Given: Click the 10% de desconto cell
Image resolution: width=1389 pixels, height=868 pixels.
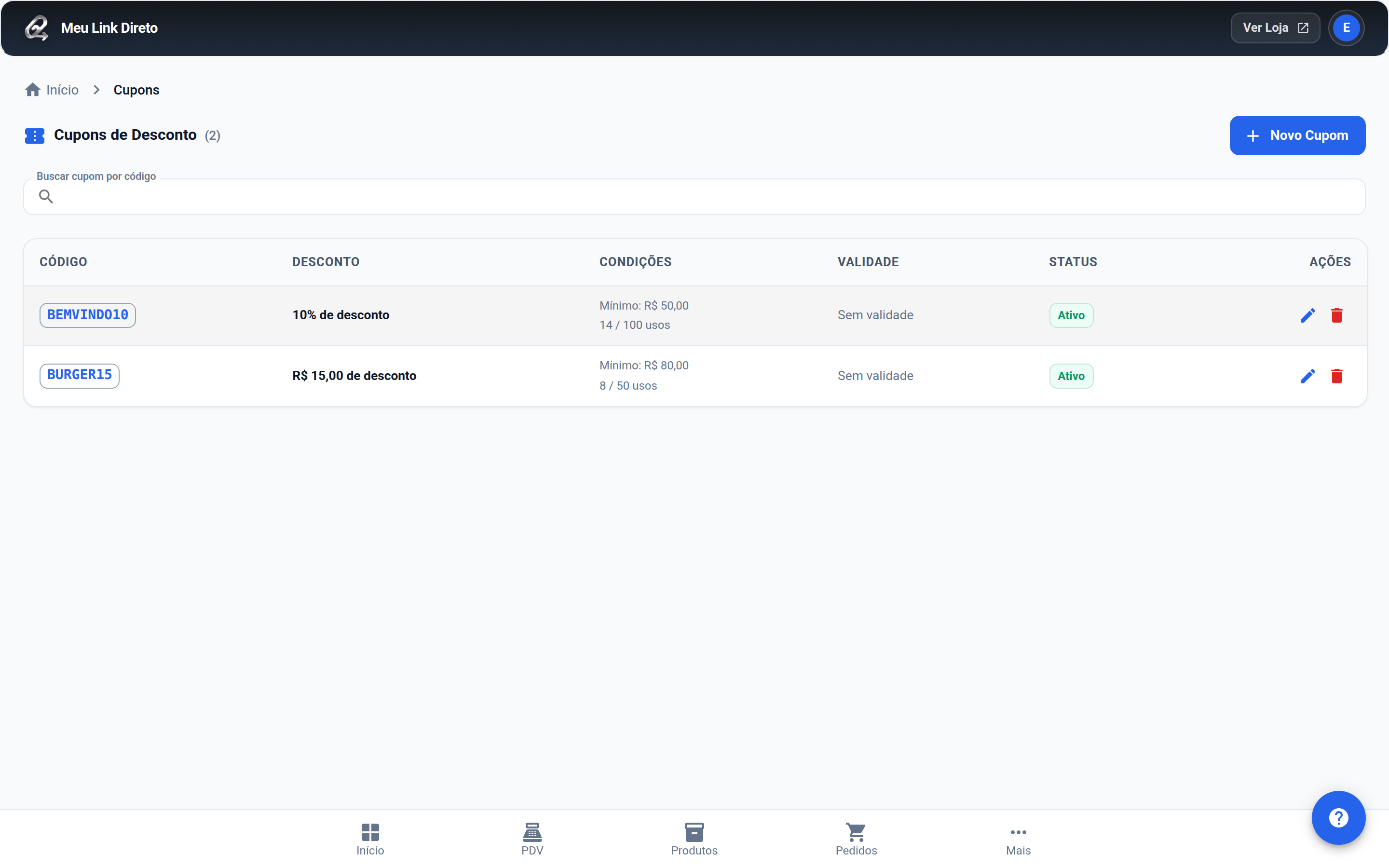Looking at the screenshot, I should (x=340, y=315).
